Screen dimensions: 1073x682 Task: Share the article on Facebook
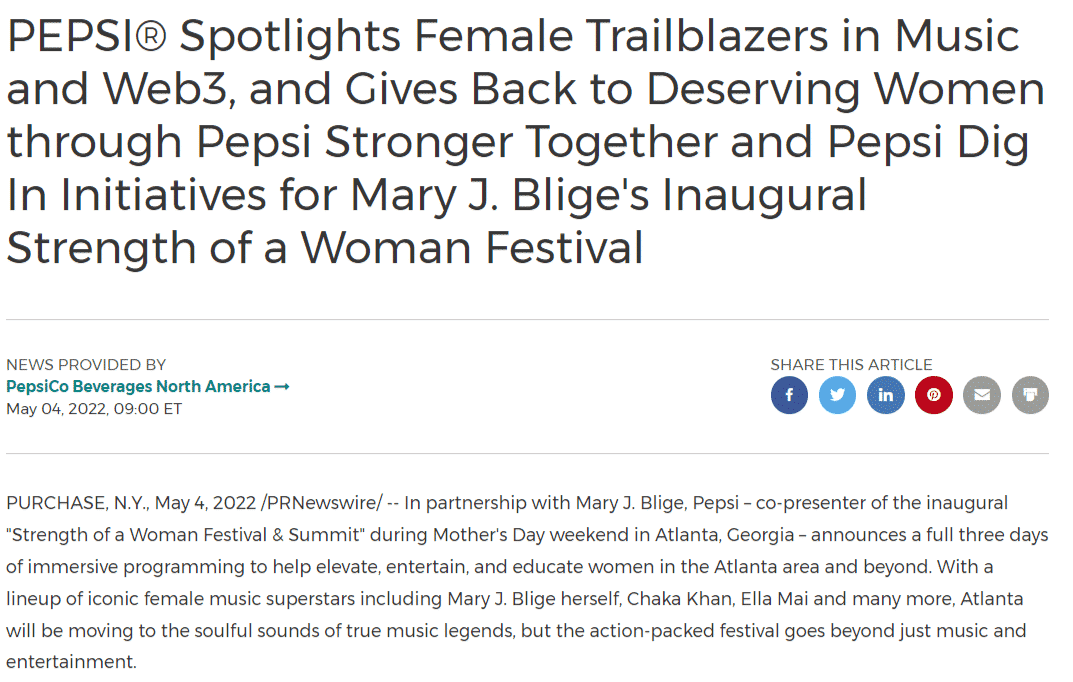coord(789,395)
